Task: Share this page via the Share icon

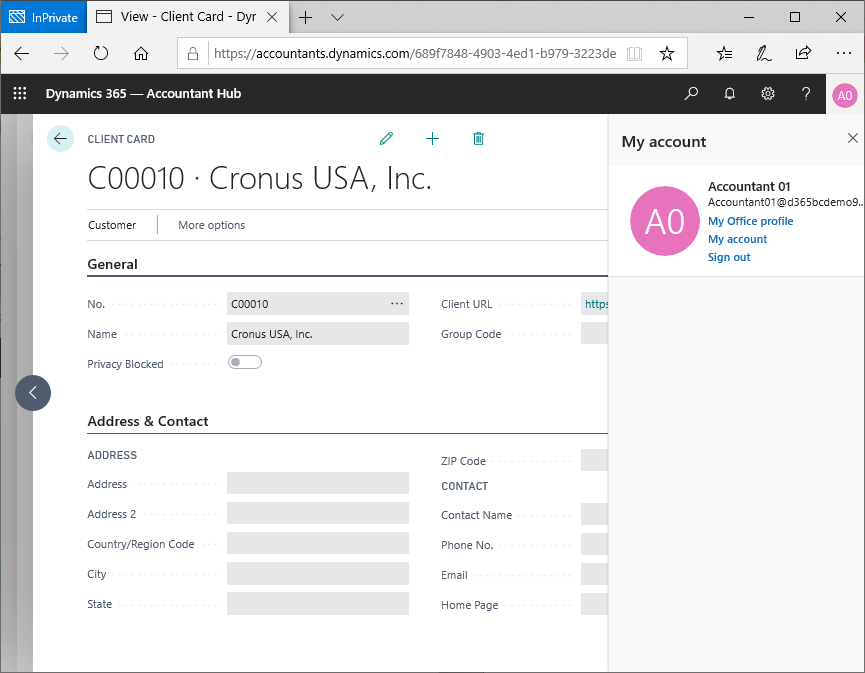Action: click(x=803, y=54)
